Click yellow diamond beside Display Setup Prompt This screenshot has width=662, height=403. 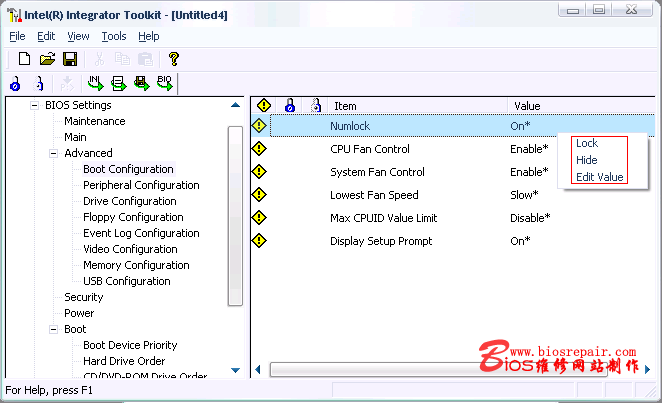pyautogui.click(x=259, y=241)
